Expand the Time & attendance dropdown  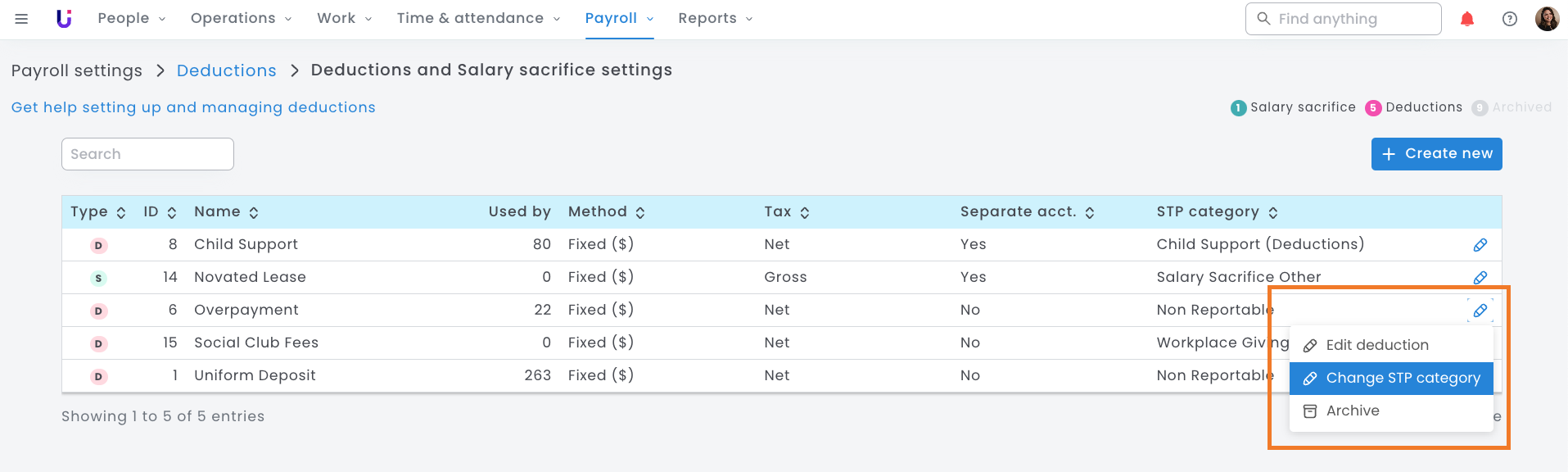pyautogui.click(x=478, y=19)
